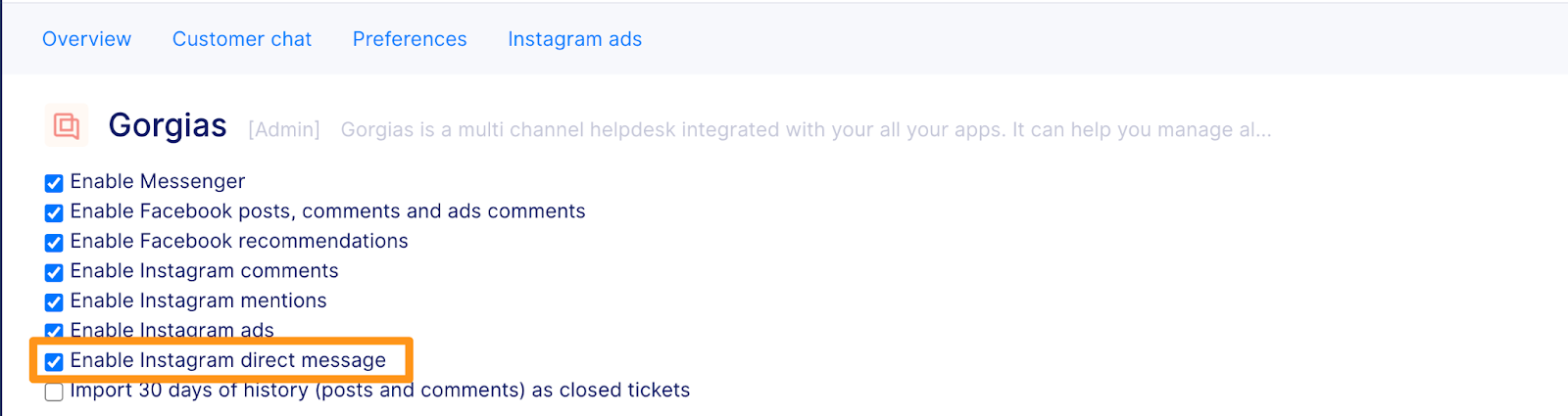Uncheck the Enable Instagram comments checkbox
Viewport: 1568px width, 416px height.
click(54, 272)
